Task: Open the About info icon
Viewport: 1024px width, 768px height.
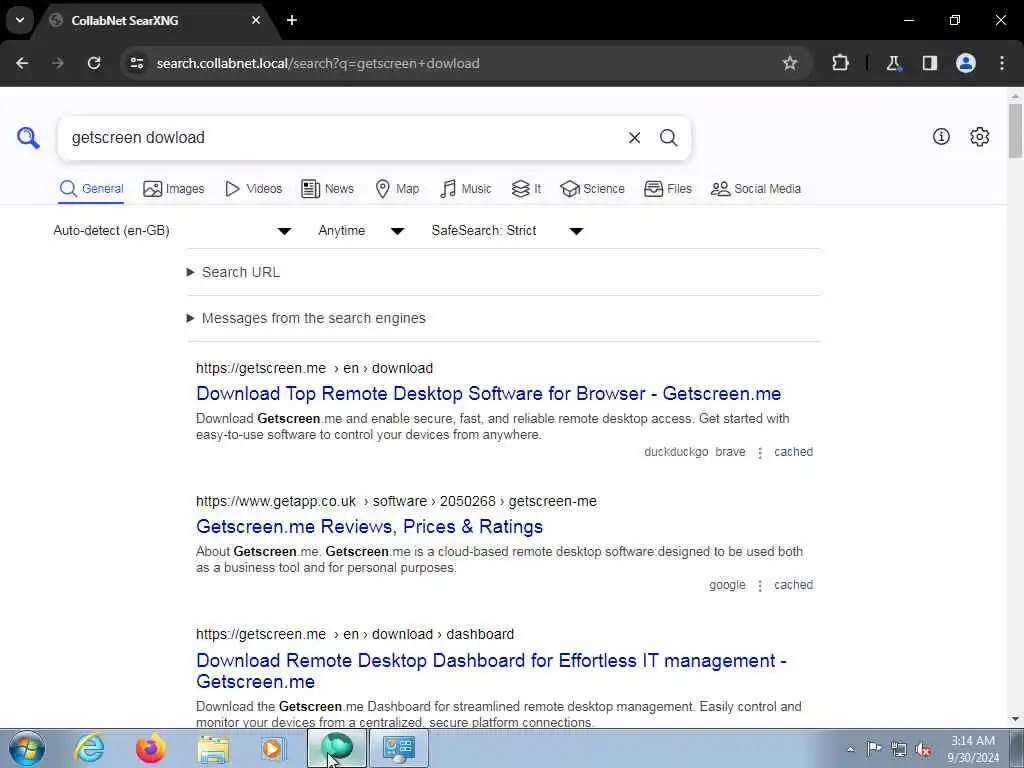Action: (941, 136)
